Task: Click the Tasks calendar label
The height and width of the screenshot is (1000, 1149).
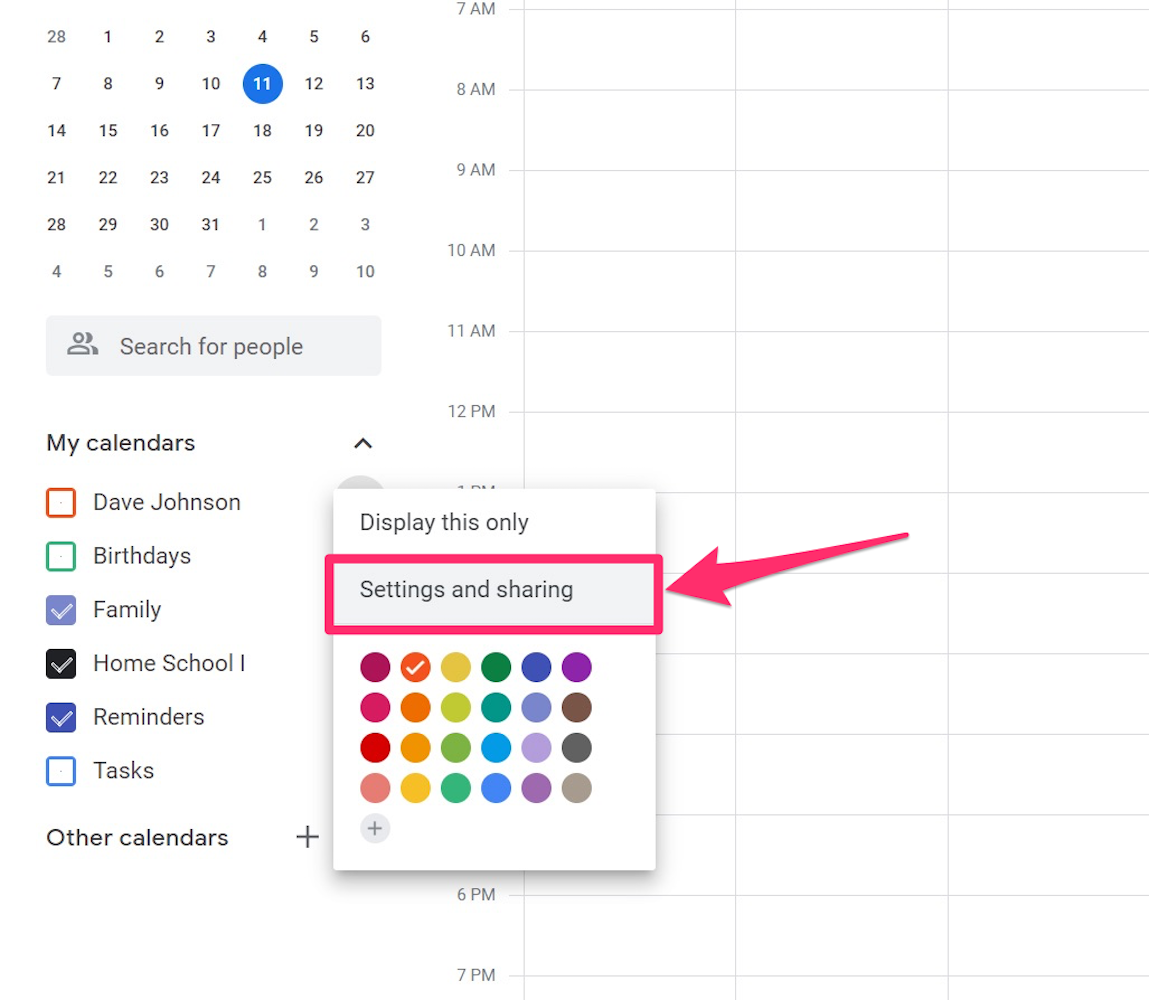Action: pos(124,771)
